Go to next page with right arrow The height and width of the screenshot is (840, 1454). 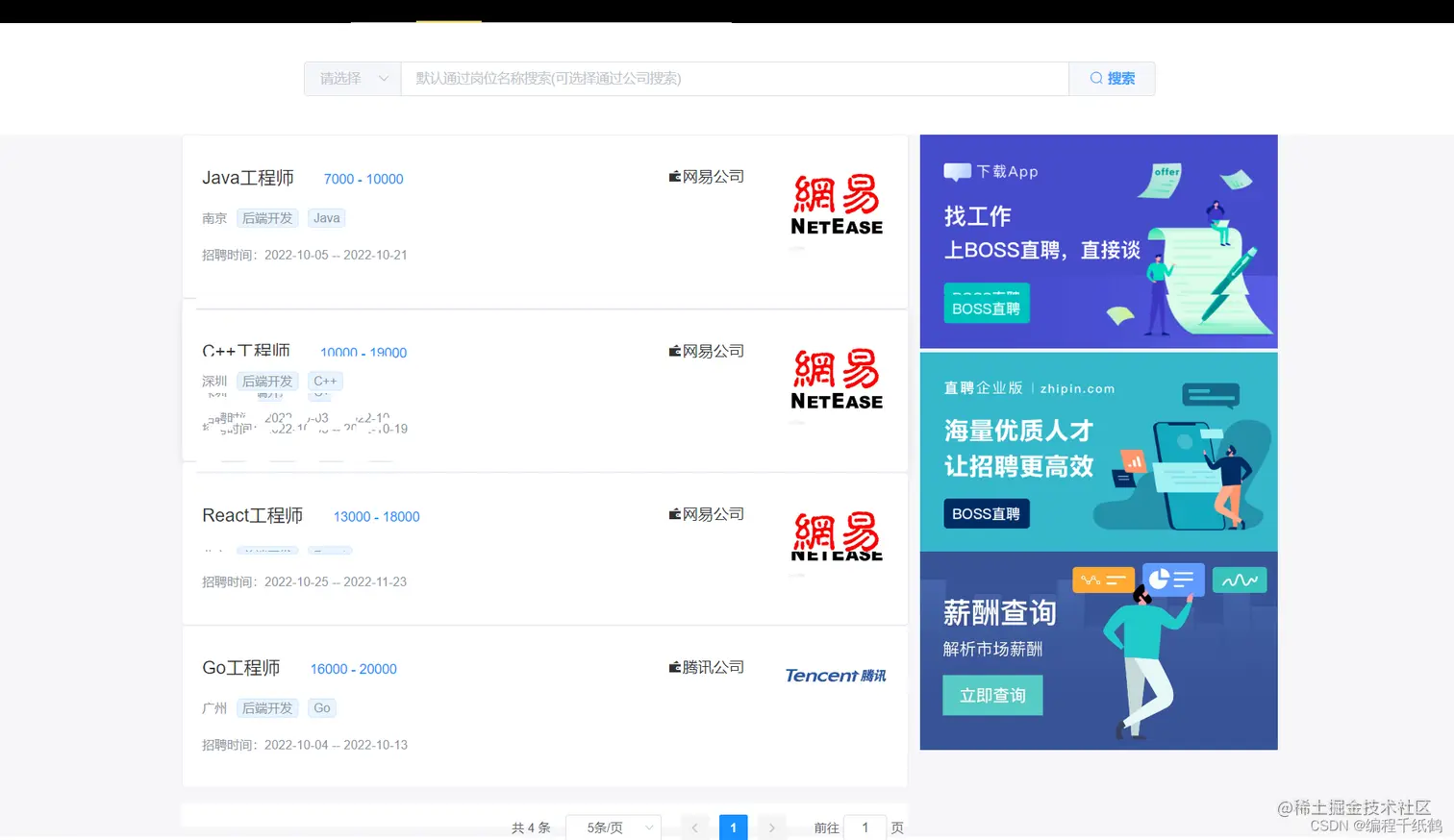771,828
